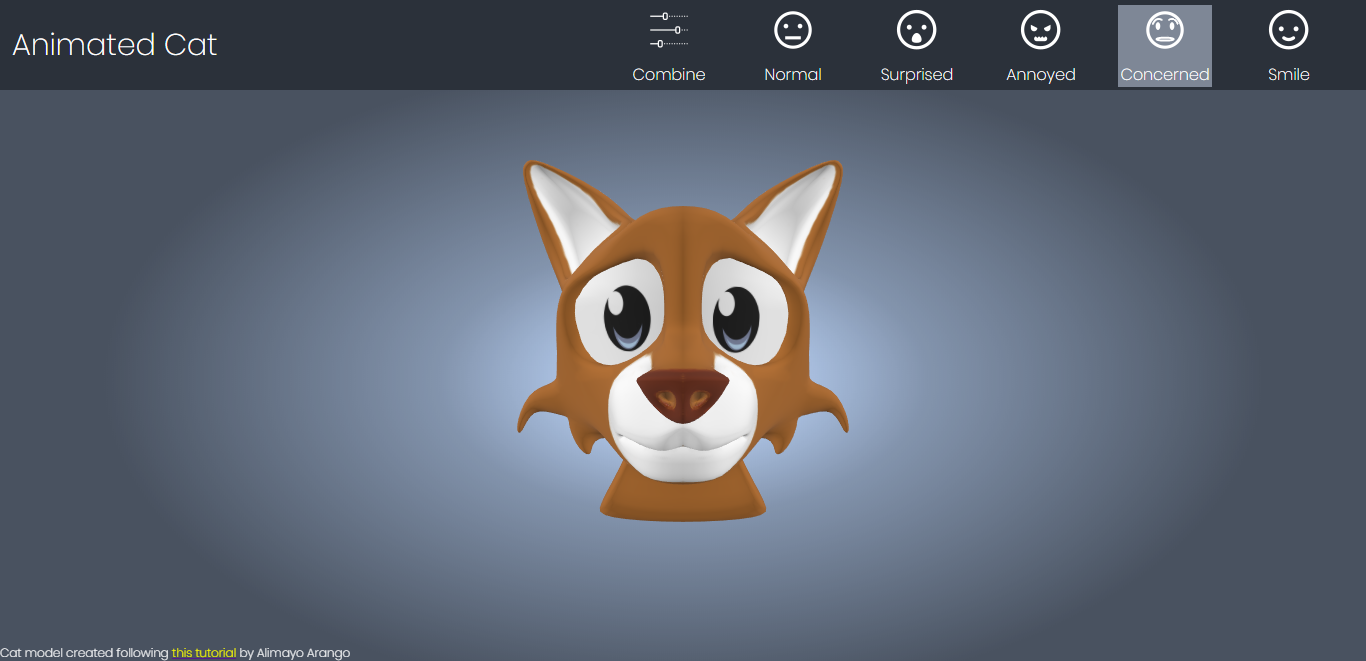Click the cat's left eye pupil
The image size is (1366, 661).
click(629, 316)
